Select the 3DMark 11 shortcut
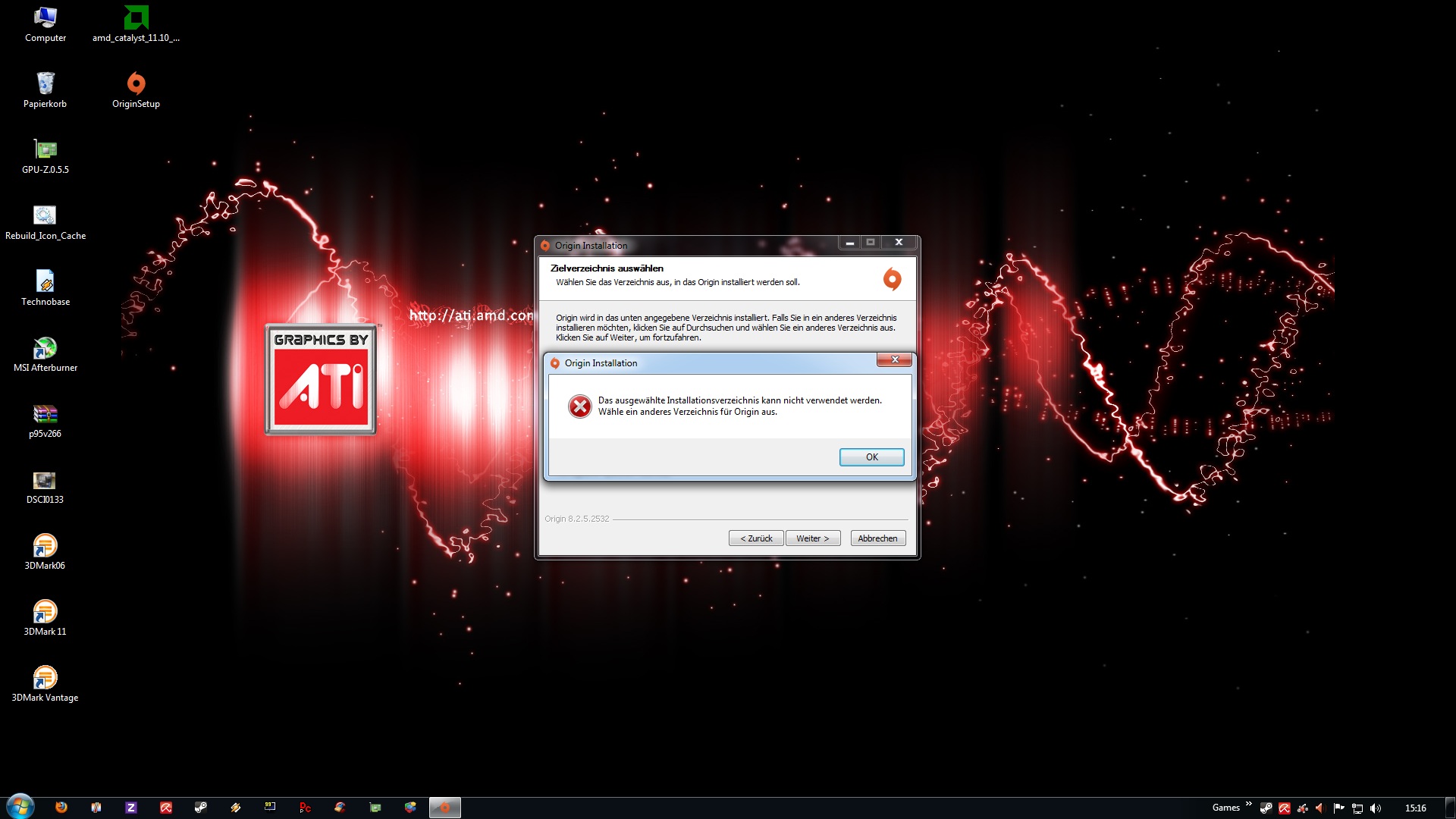Screen dimensions: 1456x819 (x=45, y=618)
